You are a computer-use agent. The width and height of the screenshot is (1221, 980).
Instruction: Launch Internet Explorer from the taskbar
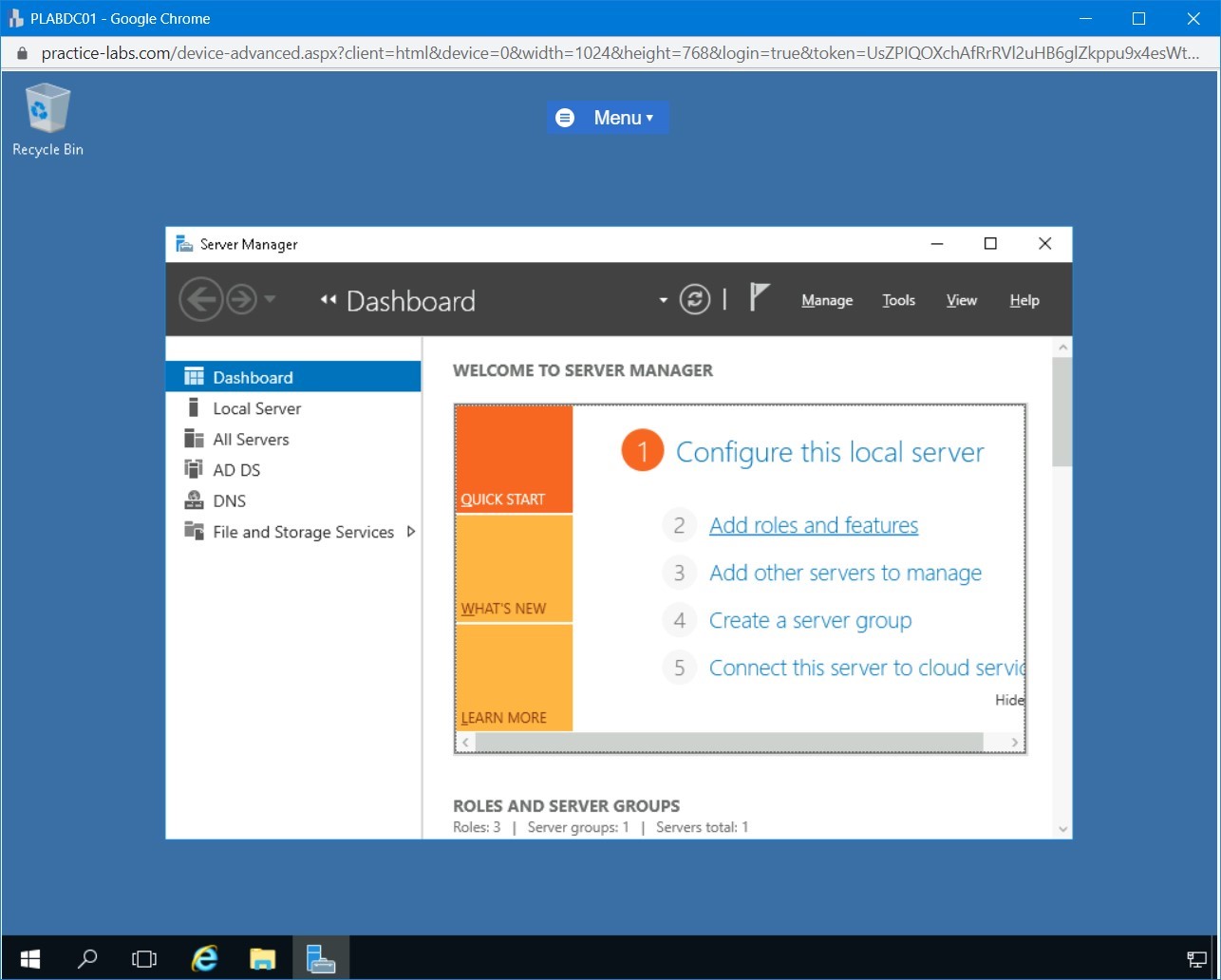coord(204,958)
